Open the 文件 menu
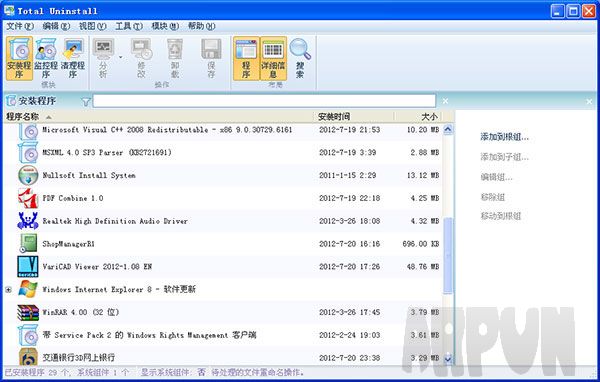600x382 pixels. pos(20,26)
